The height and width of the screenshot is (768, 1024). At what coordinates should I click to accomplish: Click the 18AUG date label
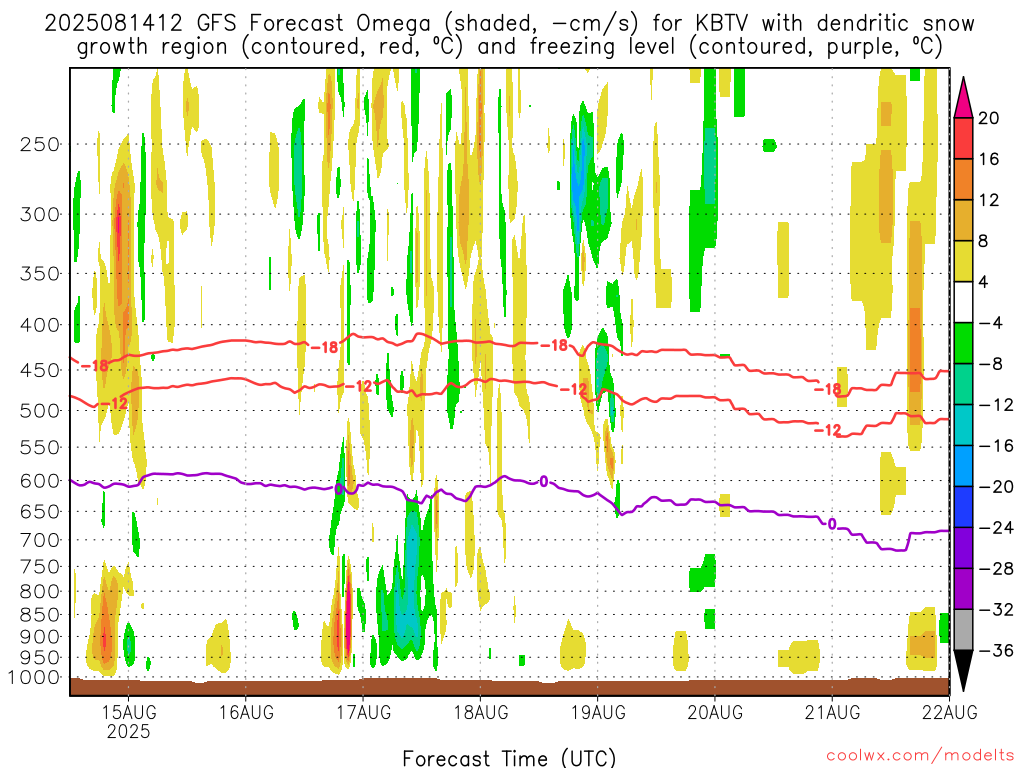(481, 712)
